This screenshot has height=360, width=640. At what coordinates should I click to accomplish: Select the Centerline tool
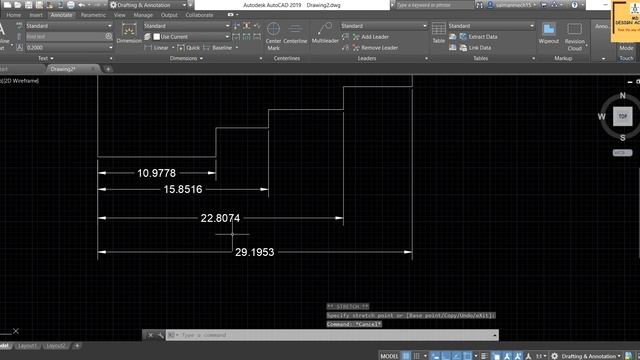[x=295, y=33]
